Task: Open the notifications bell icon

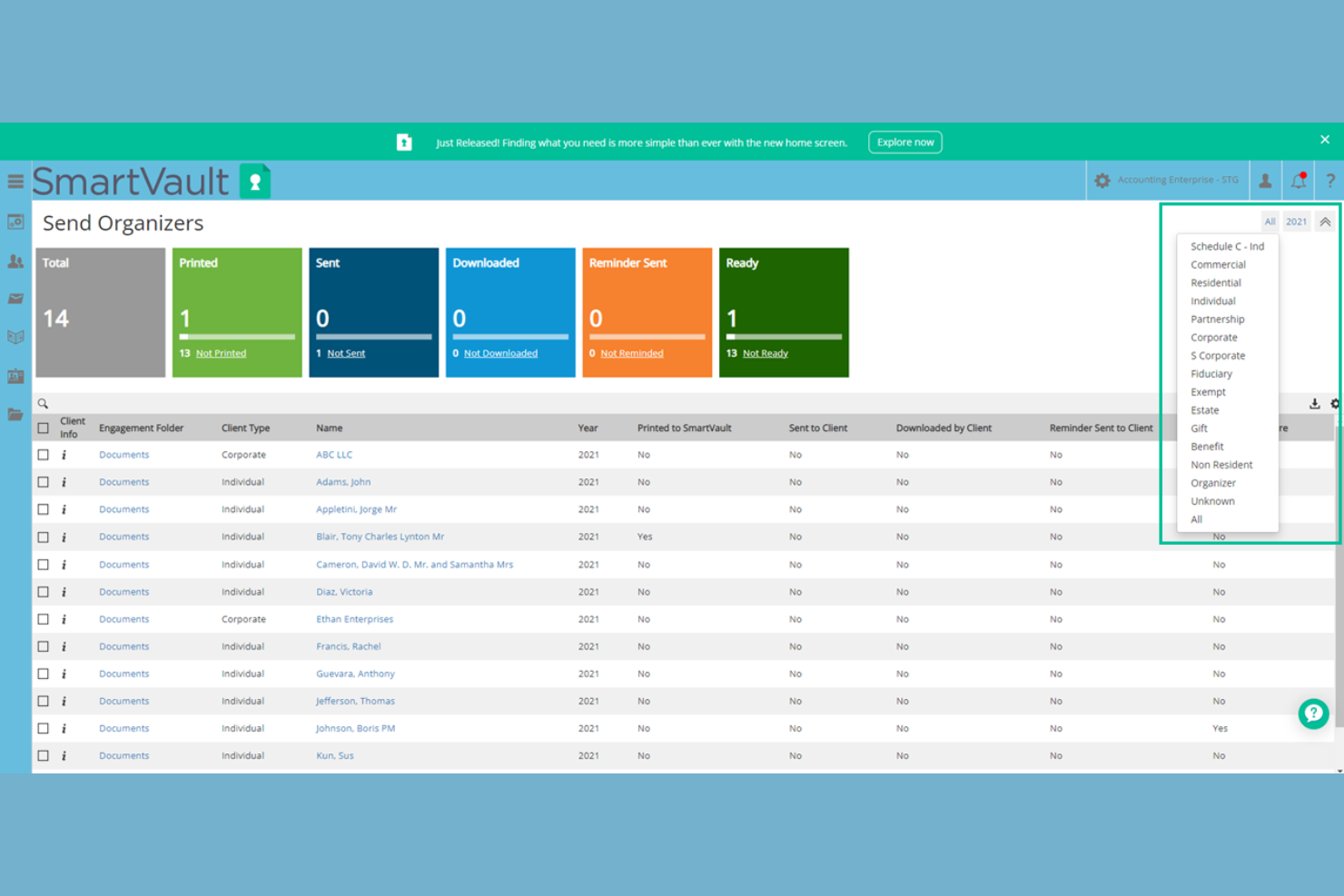Action: point(1298,180)
